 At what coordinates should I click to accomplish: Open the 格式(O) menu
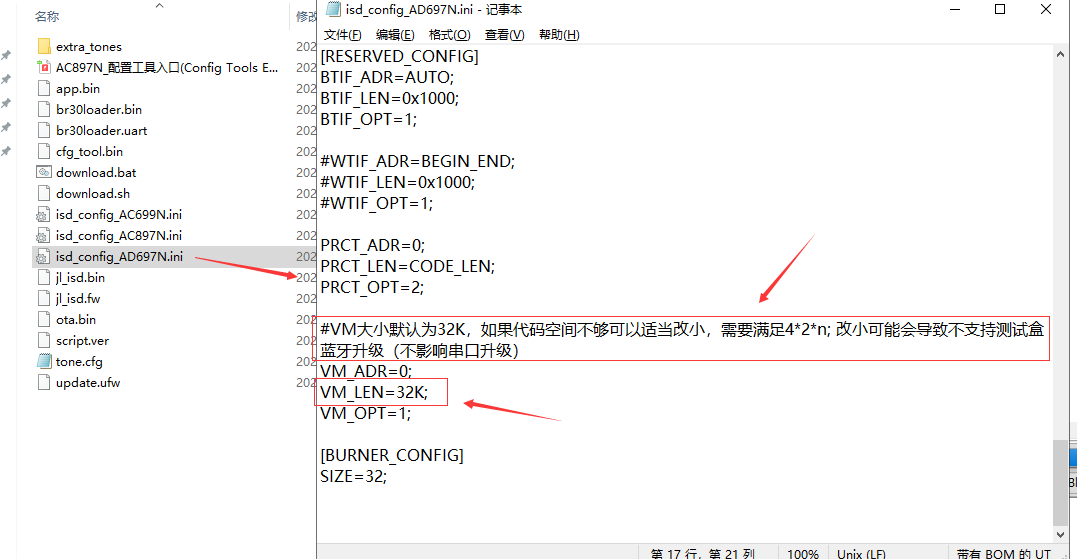(449, 35)
